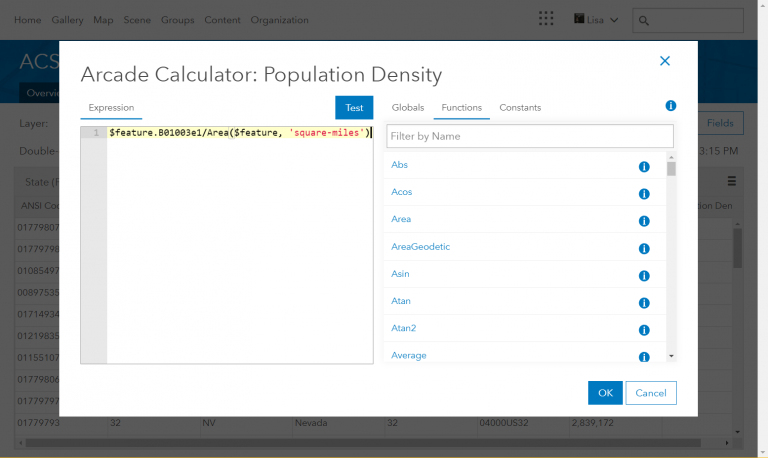Select the Expression tab
This screenshot has width=768, height=458.
[111, 108]
